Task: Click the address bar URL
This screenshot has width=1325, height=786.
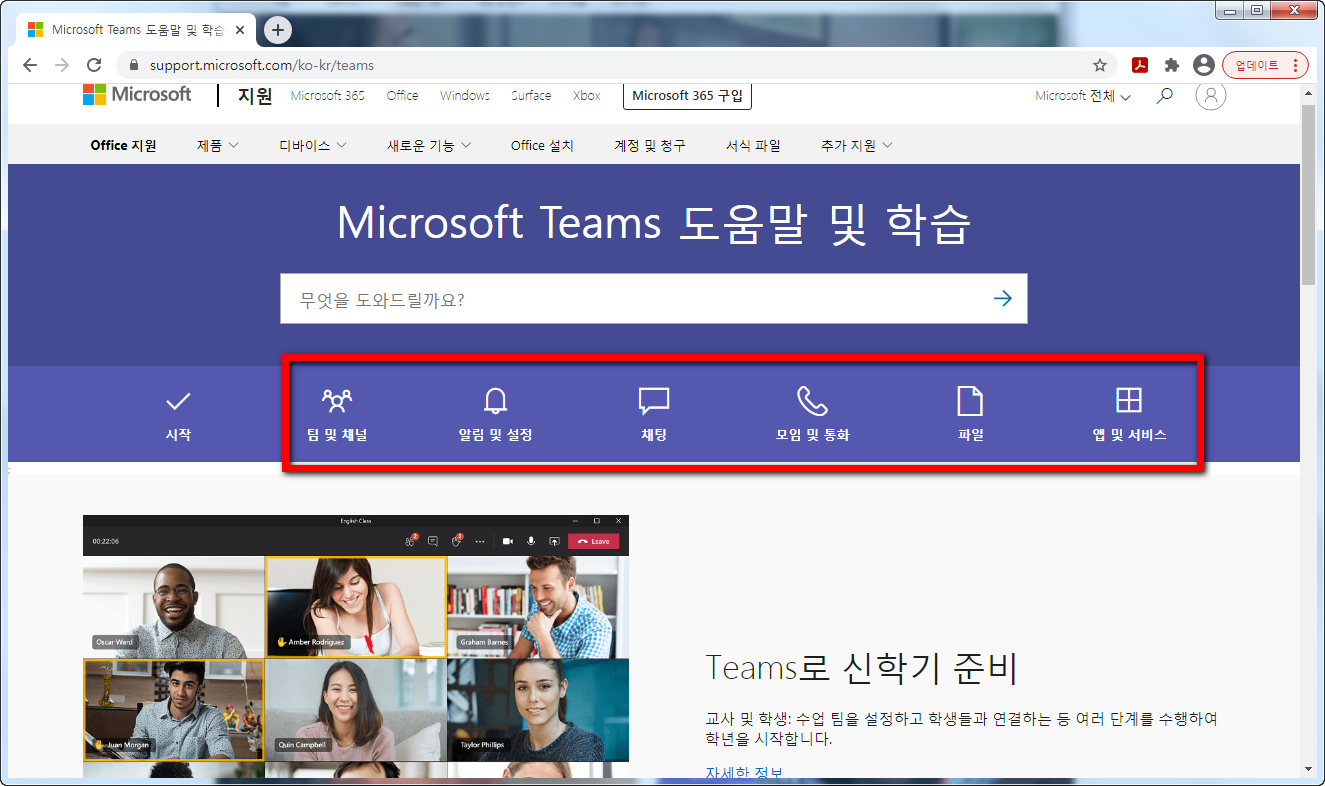Action: tap(262, 65)
